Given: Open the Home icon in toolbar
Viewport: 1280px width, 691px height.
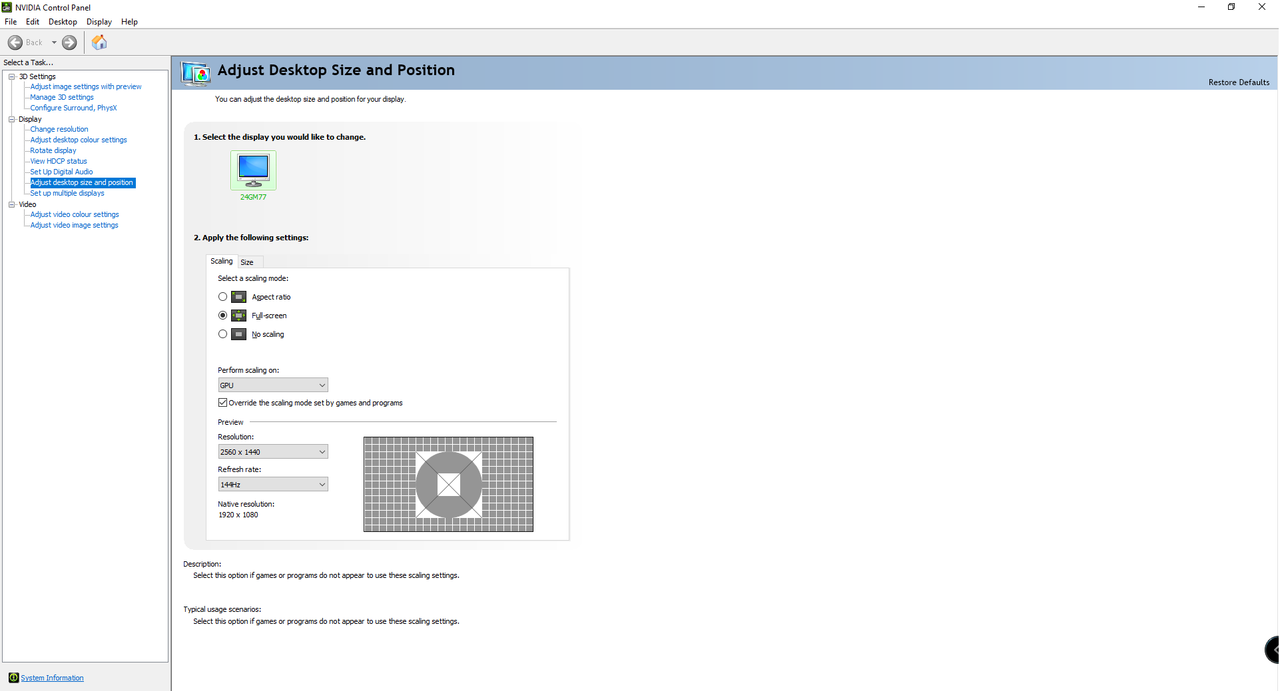Looking at the screenshot, I should coord(99,42).
